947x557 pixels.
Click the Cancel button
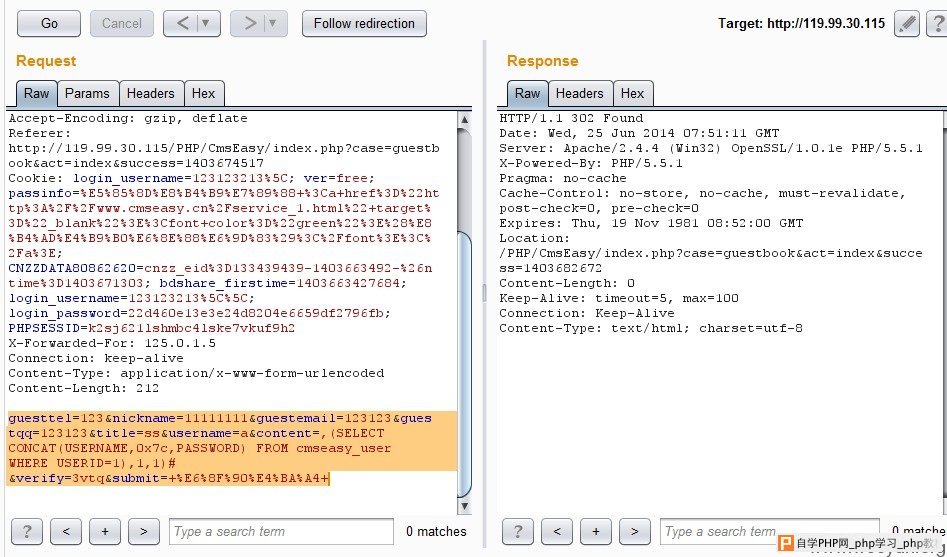(122, 24)
